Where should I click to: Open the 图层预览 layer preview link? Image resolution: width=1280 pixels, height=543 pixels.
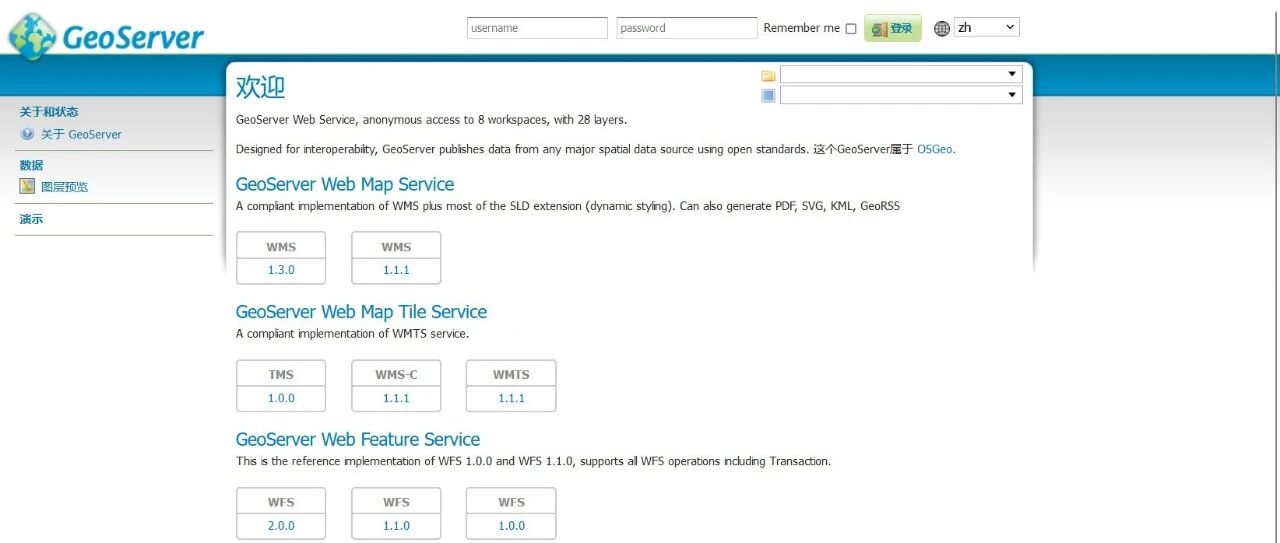coord(64,186)
